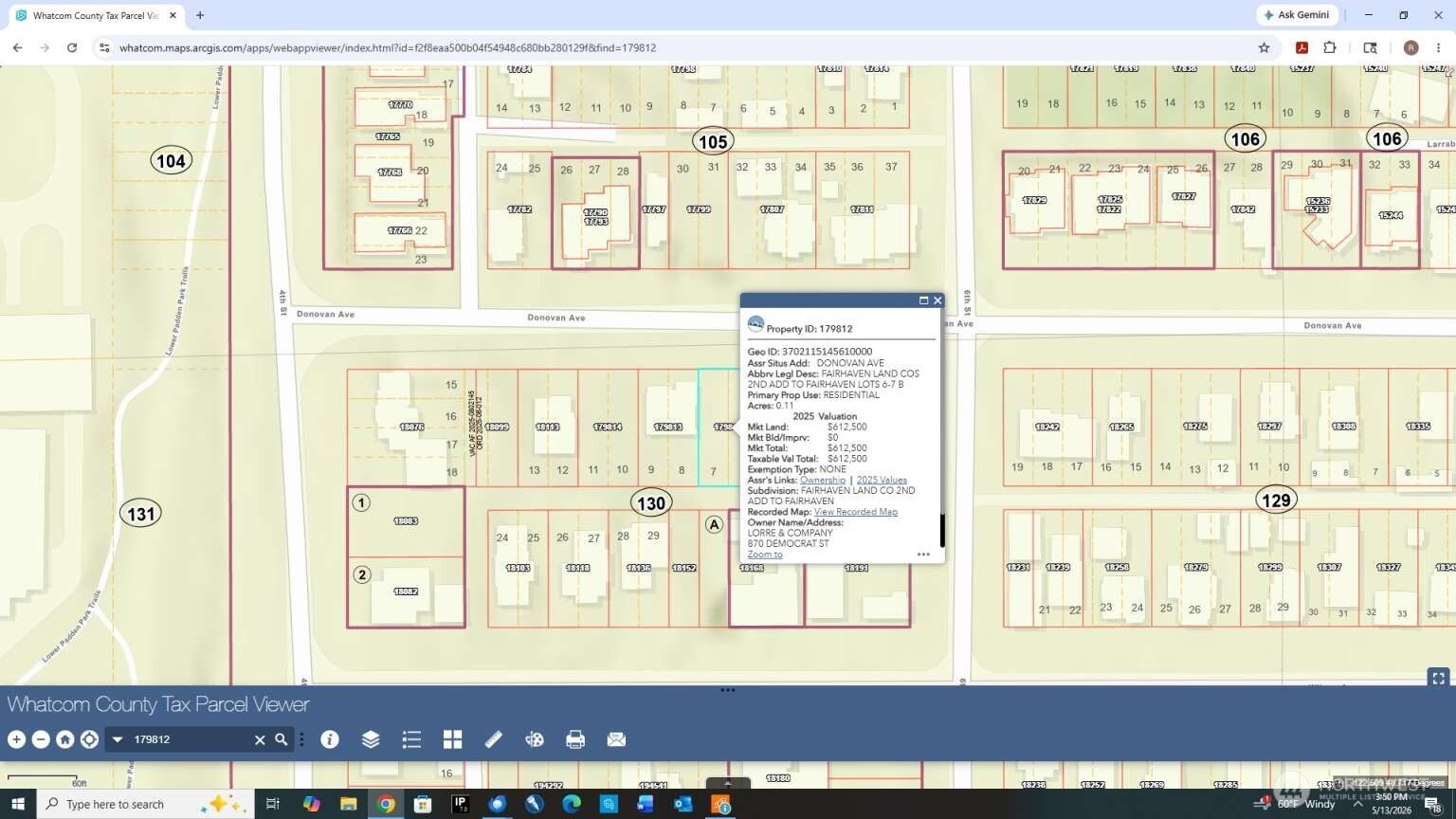
Task: Maximize the property info popup
Action: click(923, 300)
